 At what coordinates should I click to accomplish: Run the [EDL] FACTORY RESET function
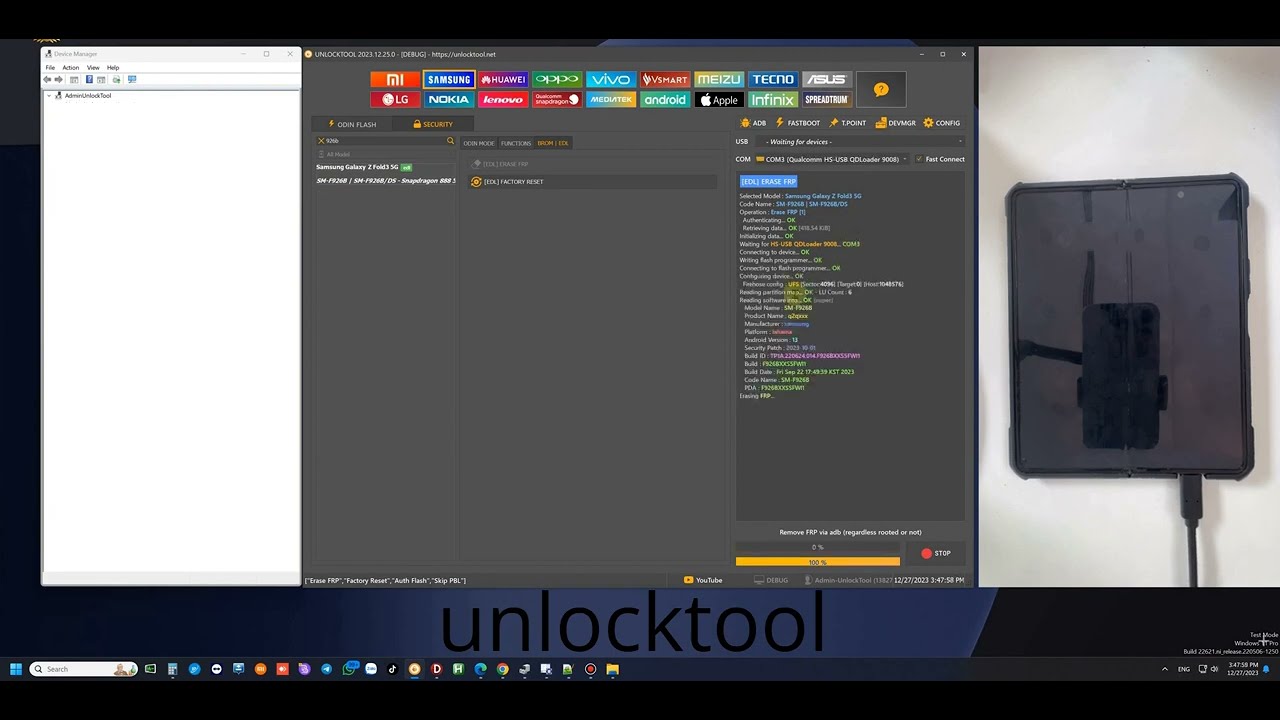point(594,182)
